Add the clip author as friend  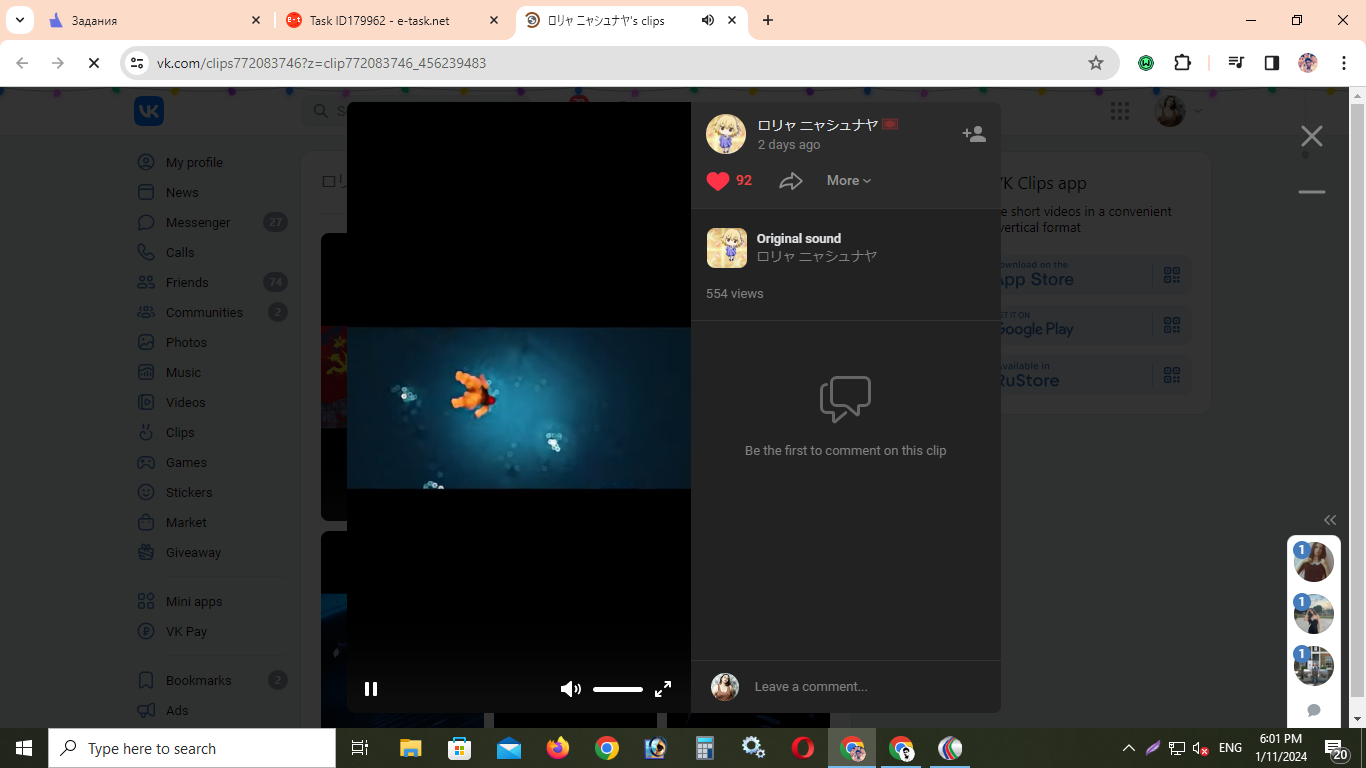pyautogui.click(x=974, y=134)
